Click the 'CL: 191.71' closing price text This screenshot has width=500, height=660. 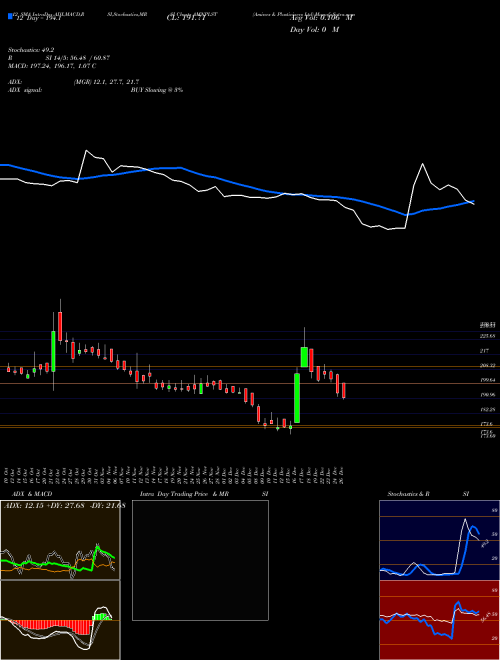[186, 19]
